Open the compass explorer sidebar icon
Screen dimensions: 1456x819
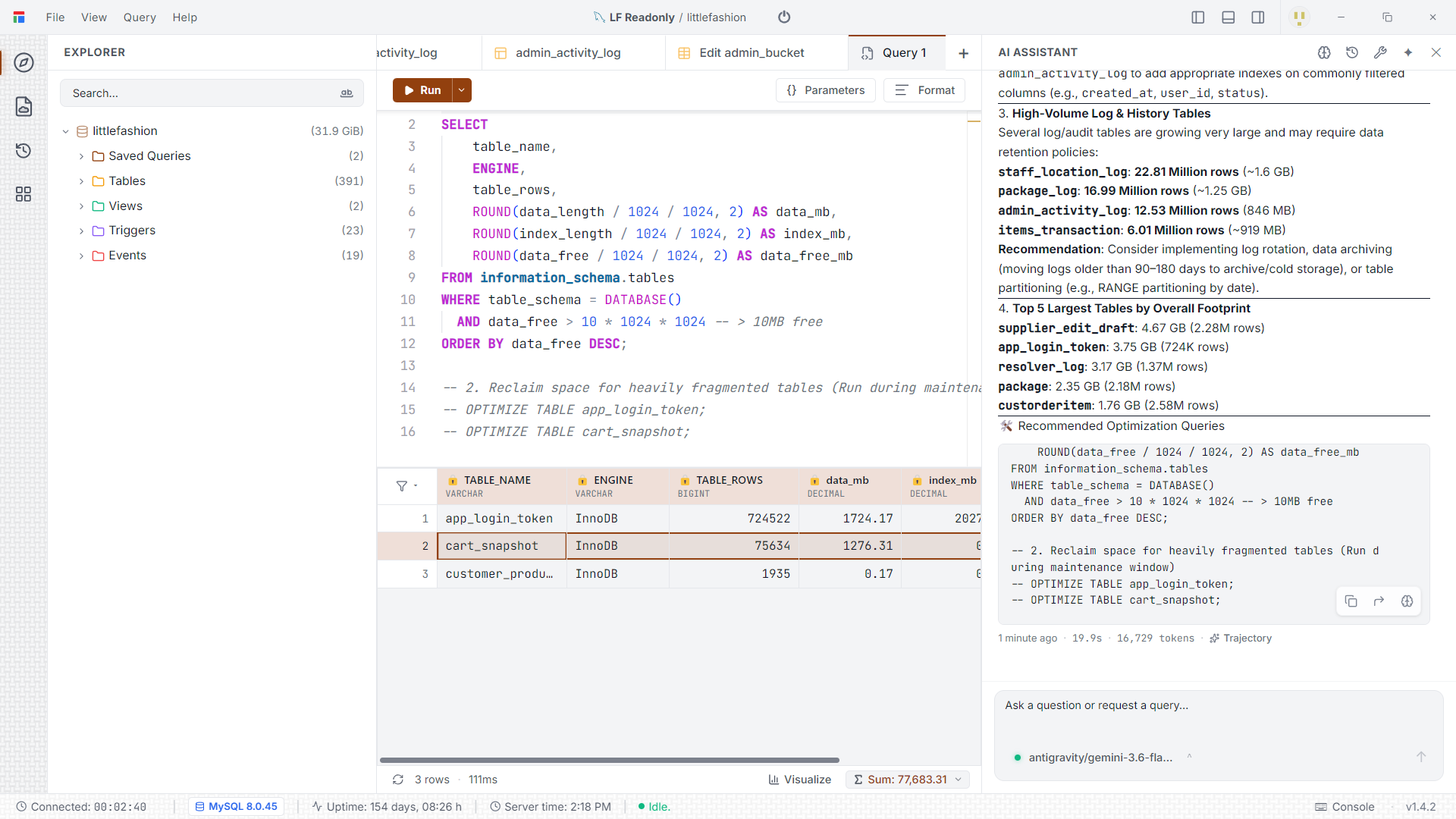coord(24,63)
